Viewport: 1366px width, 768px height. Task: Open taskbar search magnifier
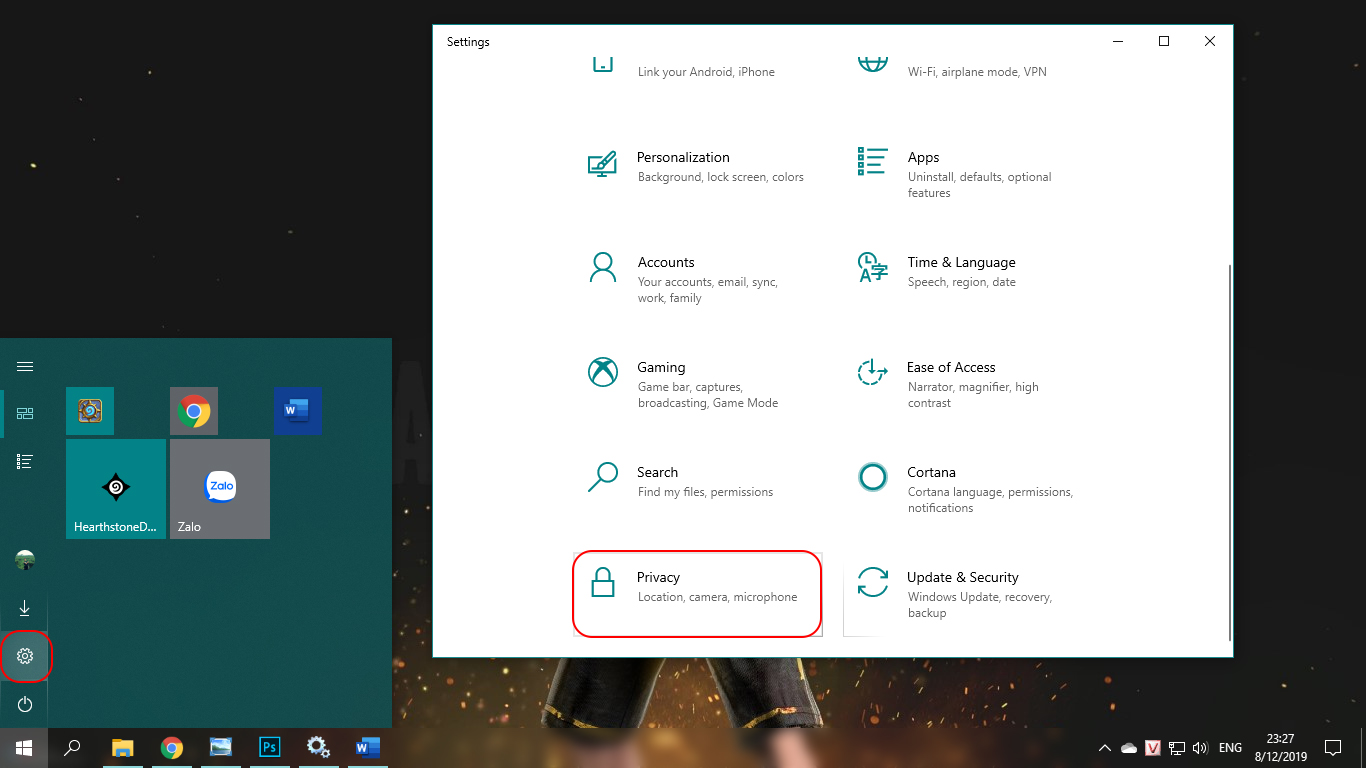[x=72, y=747]
